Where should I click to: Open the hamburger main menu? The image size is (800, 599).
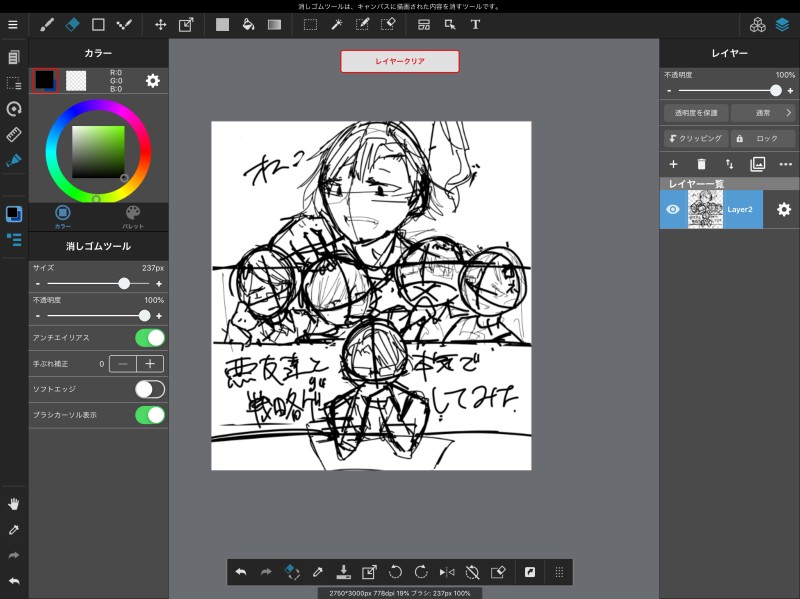[13, 24]
